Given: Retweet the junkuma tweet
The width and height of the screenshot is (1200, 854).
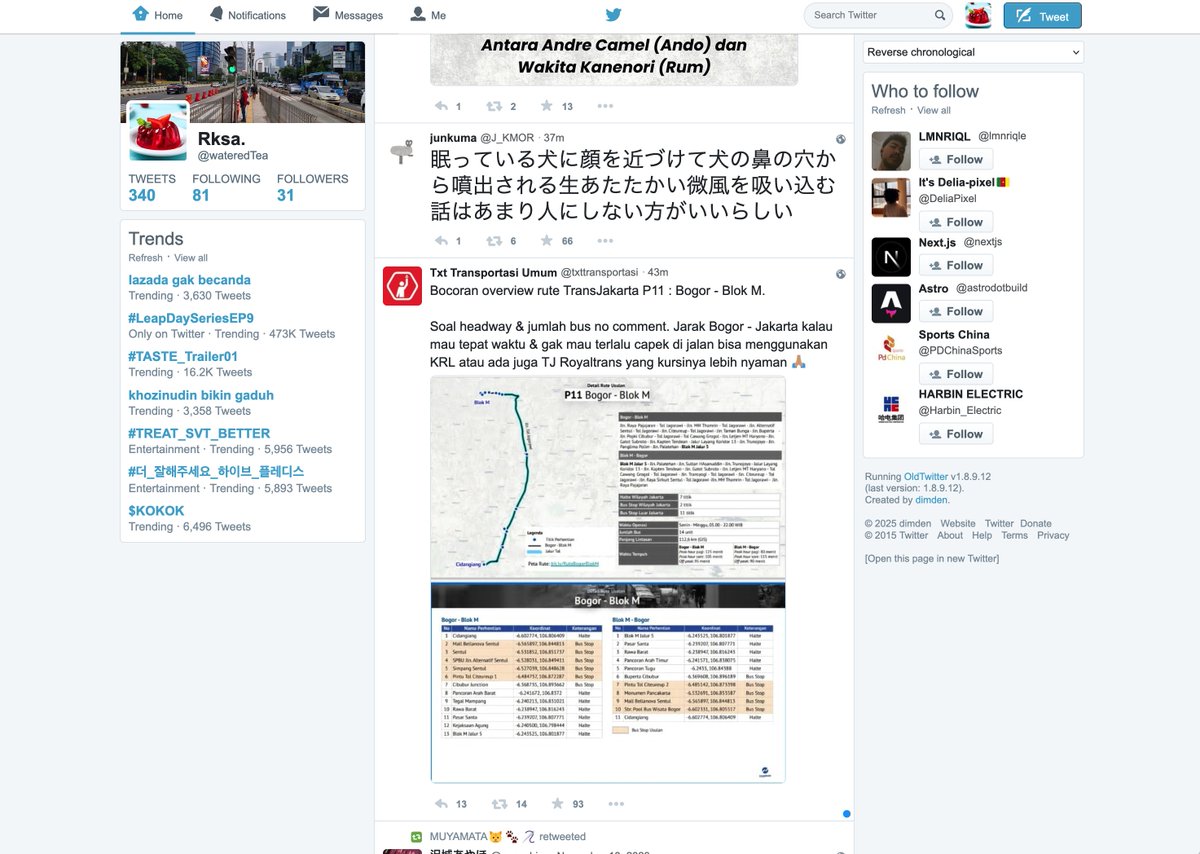Looking at the screenshot, I should [494, 241].
